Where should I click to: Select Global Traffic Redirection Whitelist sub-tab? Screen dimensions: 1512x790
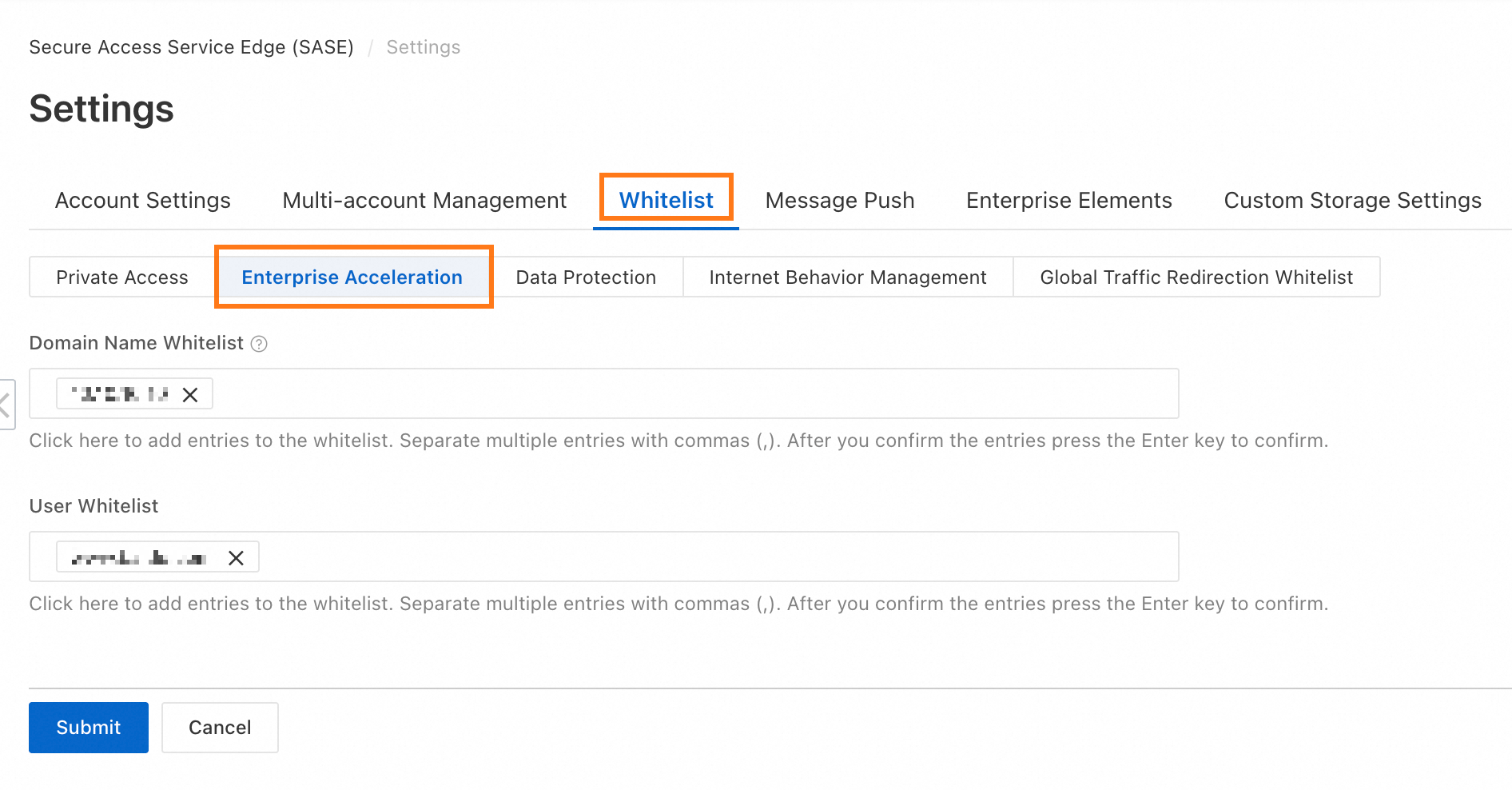[1196, 277]
